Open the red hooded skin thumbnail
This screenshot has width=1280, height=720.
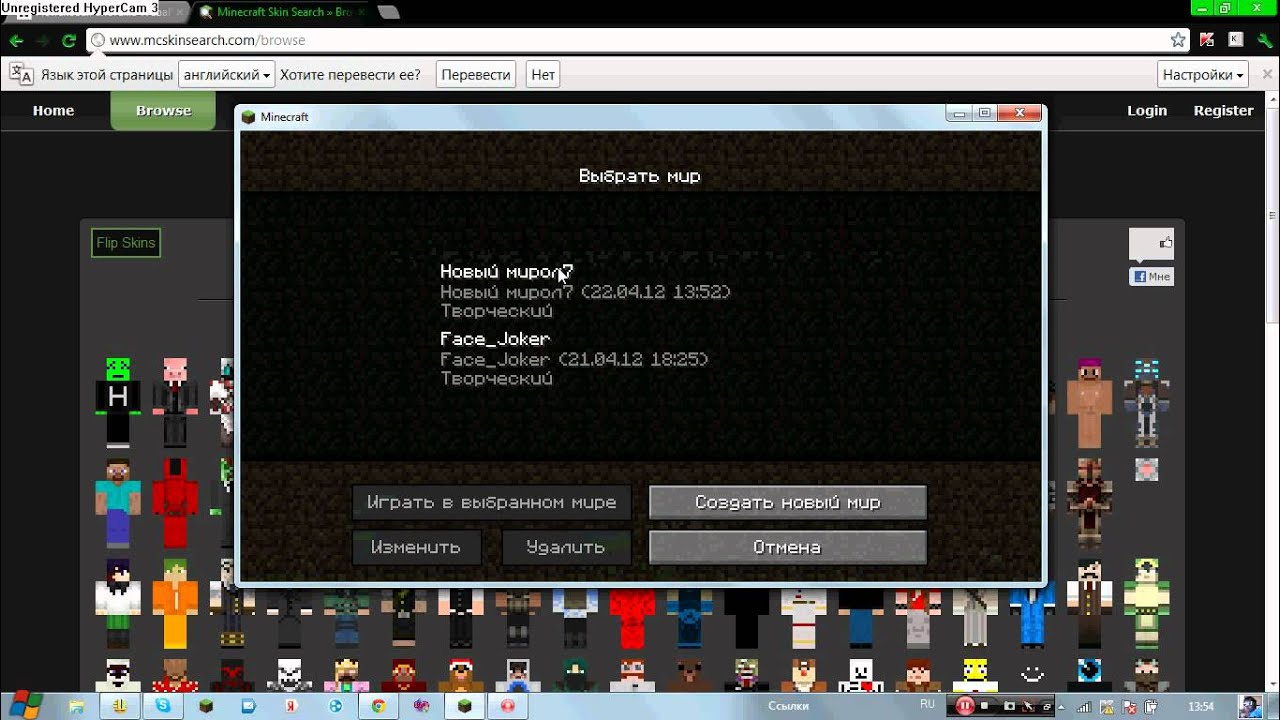pos(175,503)
